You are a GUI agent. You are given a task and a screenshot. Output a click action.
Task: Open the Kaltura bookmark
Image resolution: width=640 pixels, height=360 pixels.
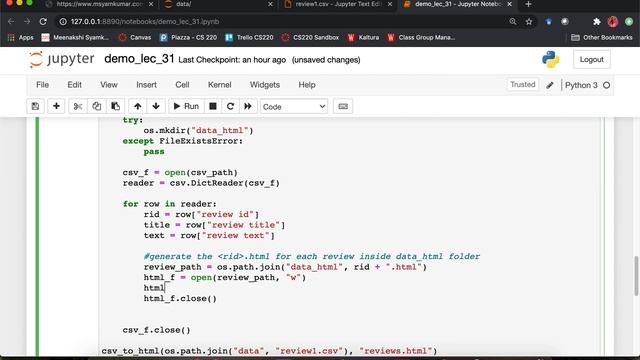363,38
